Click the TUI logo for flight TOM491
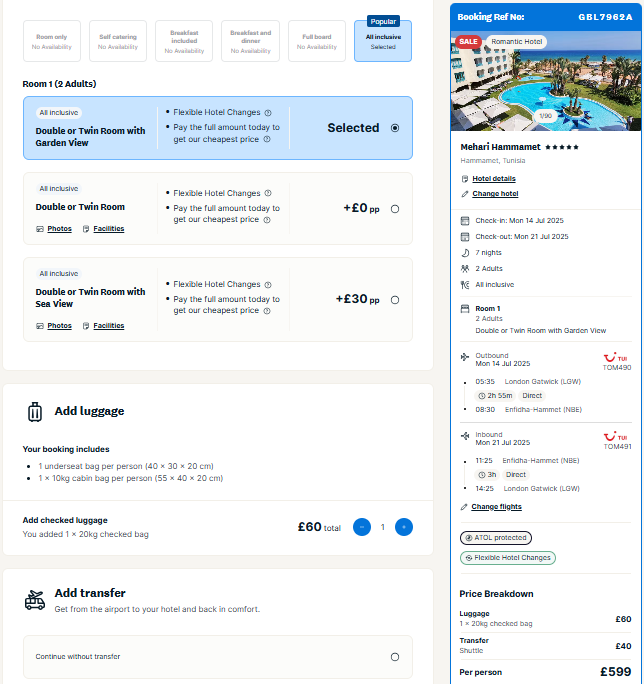The height and width of the screenshot is (684, 644). (615, 437)
